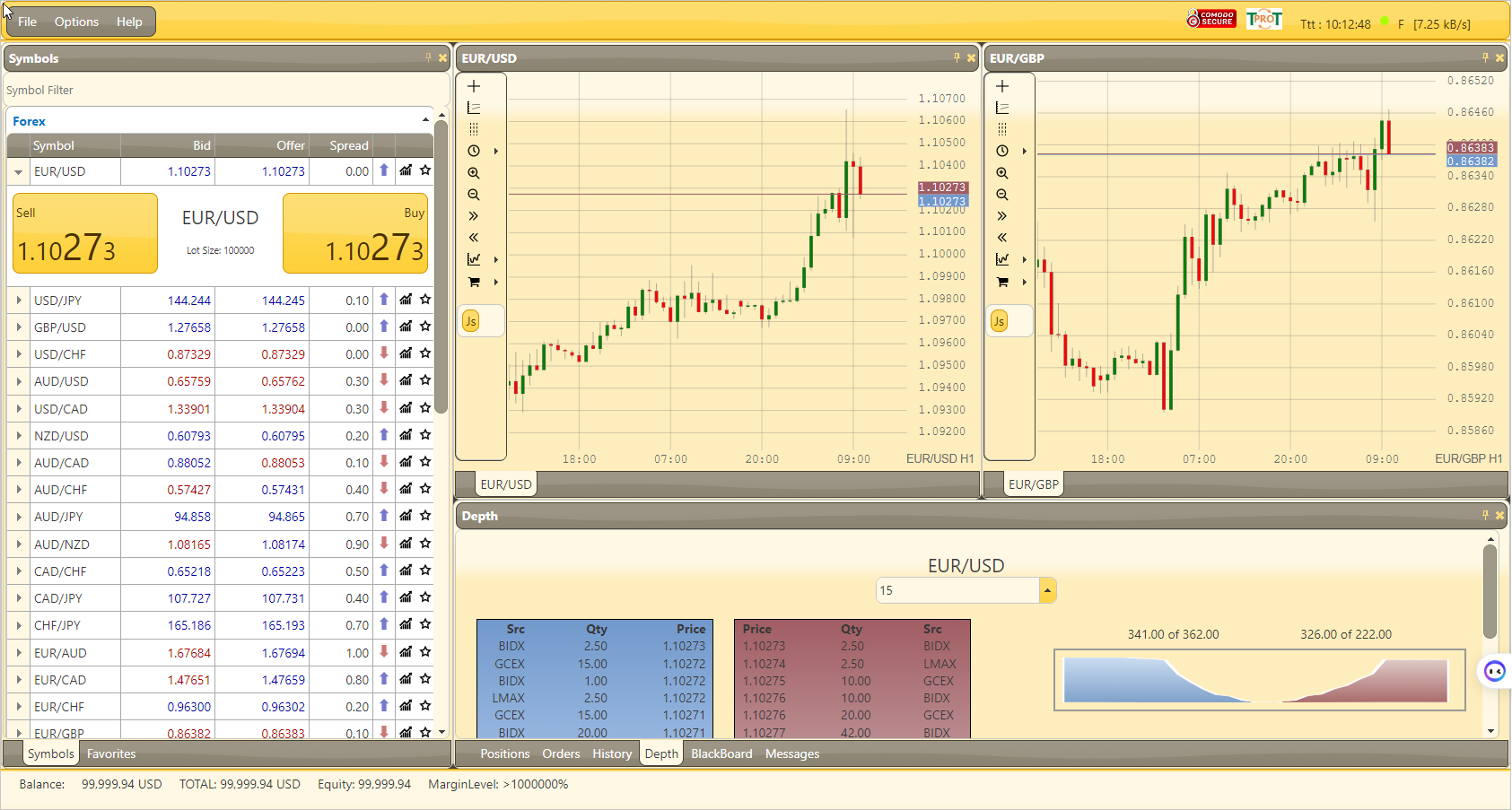The image size is (1512, 810).
Task: Switch to the Positions tab
Action: (x=505, y=753)
